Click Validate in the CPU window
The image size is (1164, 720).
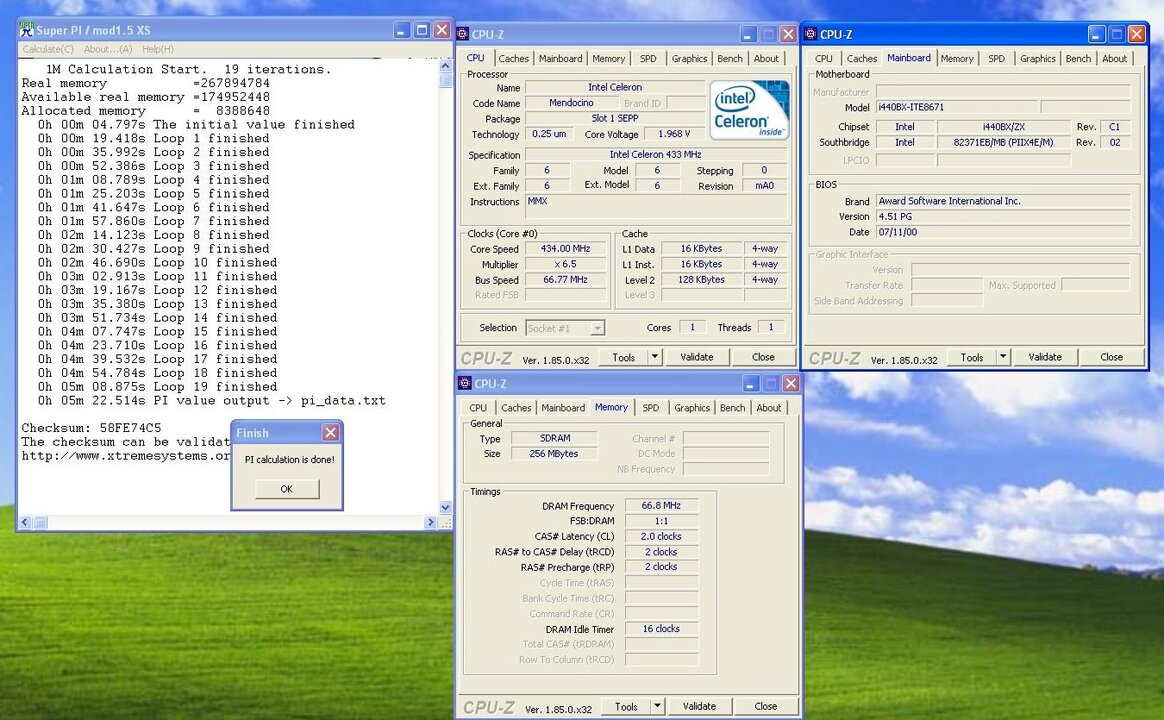pos(696,357)
